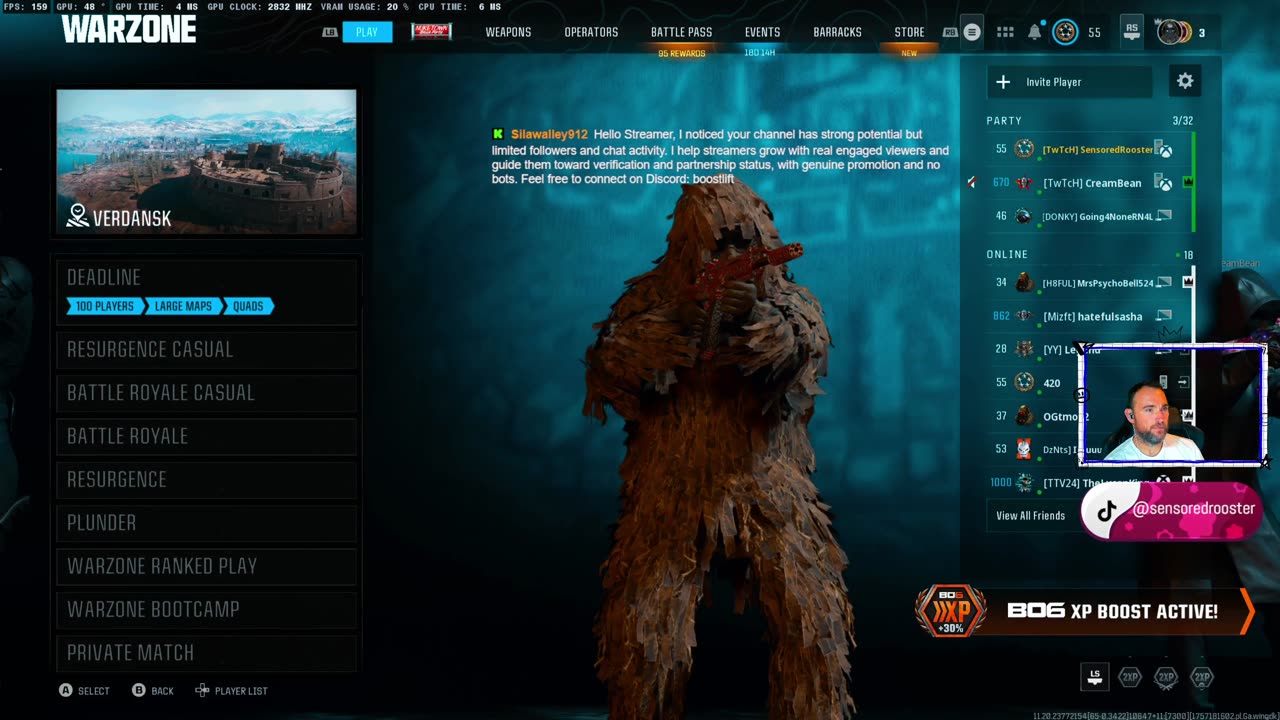1280x720 pixels.
Task: Activate the weapon 2XP token with crossed guns
Action: point(1166,677)
